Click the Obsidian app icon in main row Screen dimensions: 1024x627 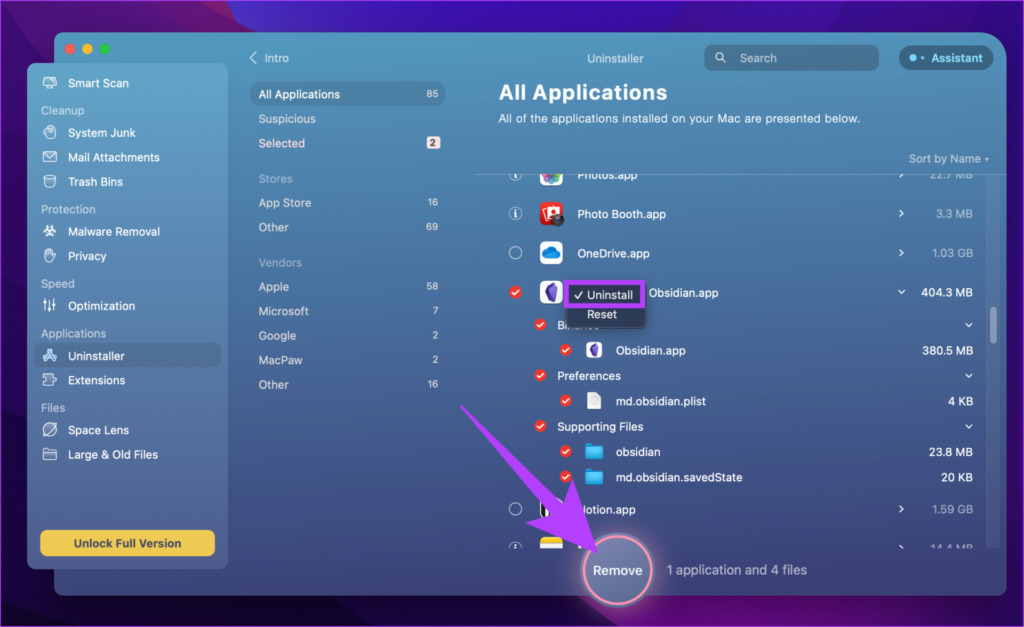(551, 292)
